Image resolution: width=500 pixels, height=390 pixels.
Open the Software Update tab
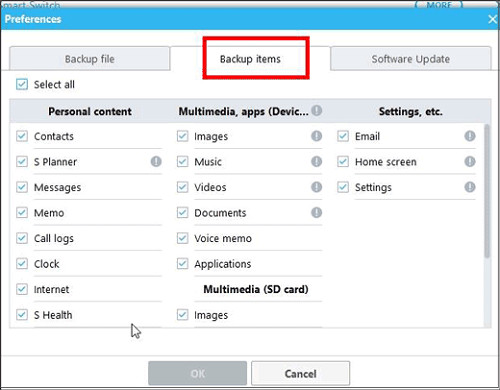coord(411,59)
